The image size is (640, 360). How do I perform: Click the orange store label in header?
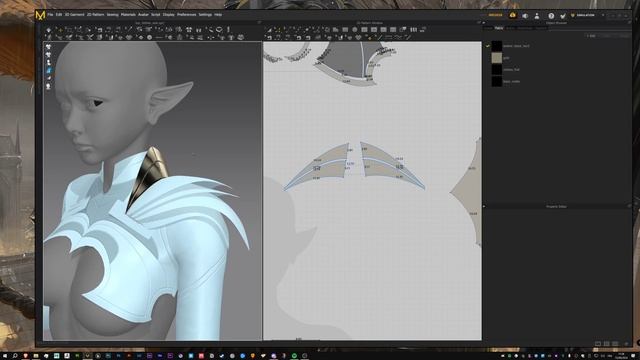(x=496, y=15)
